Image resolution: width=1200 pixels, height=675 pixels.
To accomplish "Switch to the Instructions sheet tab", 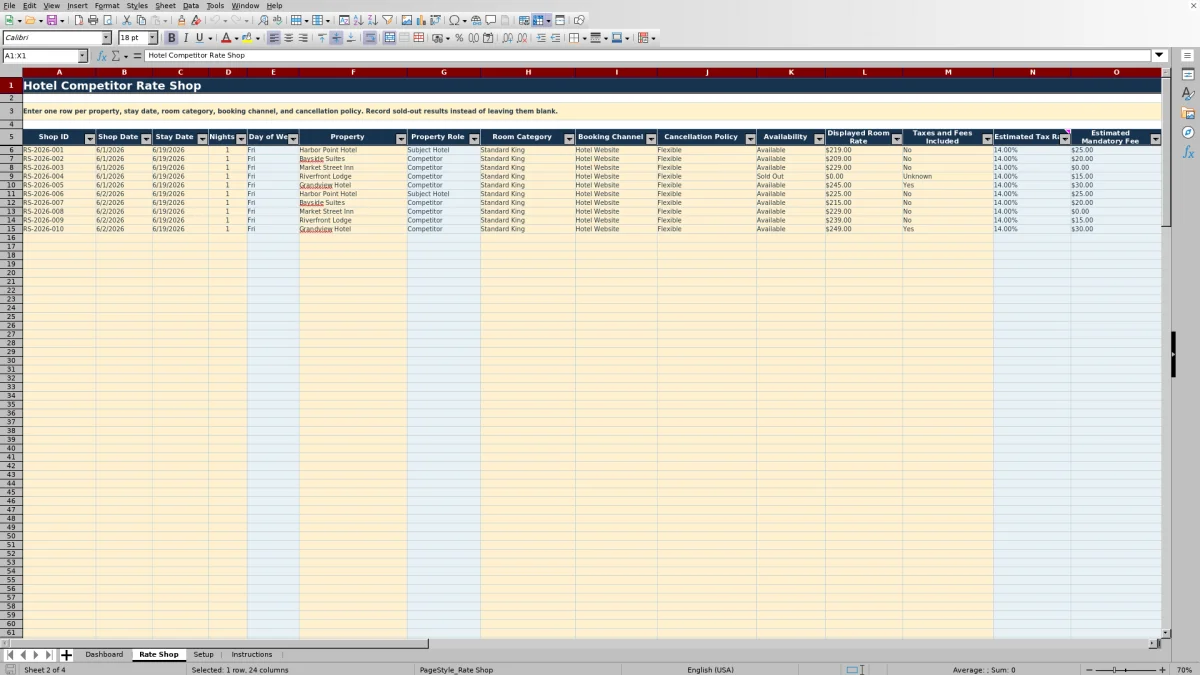I will click(x=252, y=654).
